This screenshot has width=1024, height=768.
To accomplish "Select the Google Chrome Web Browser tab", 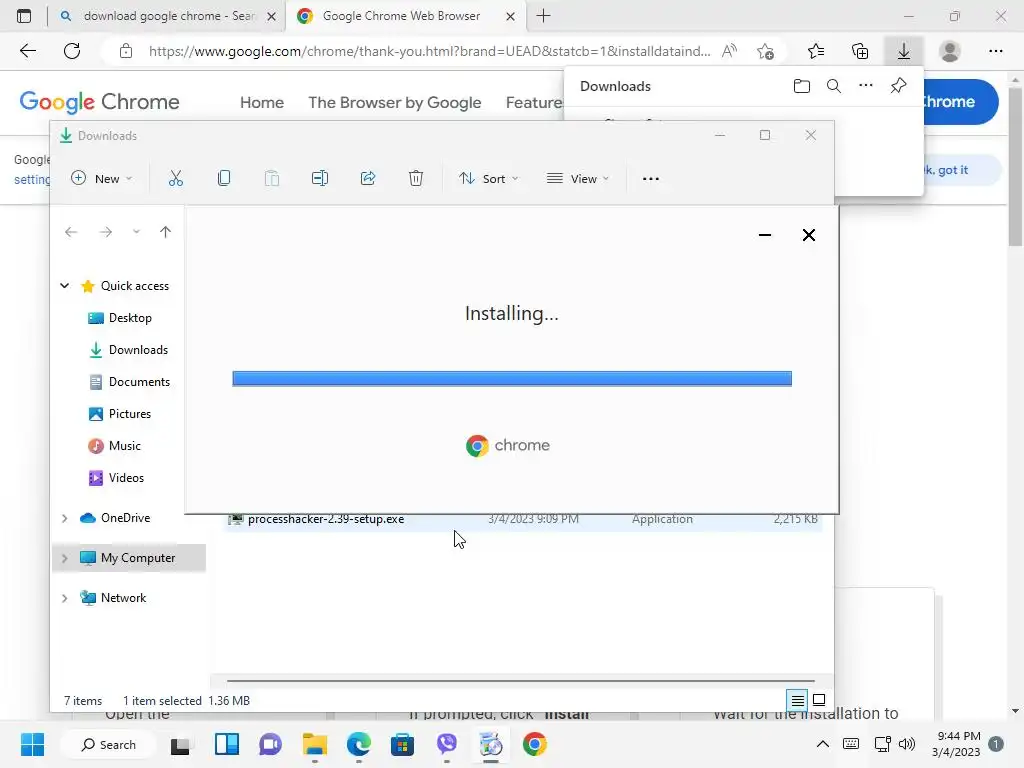I will (404, 16).
